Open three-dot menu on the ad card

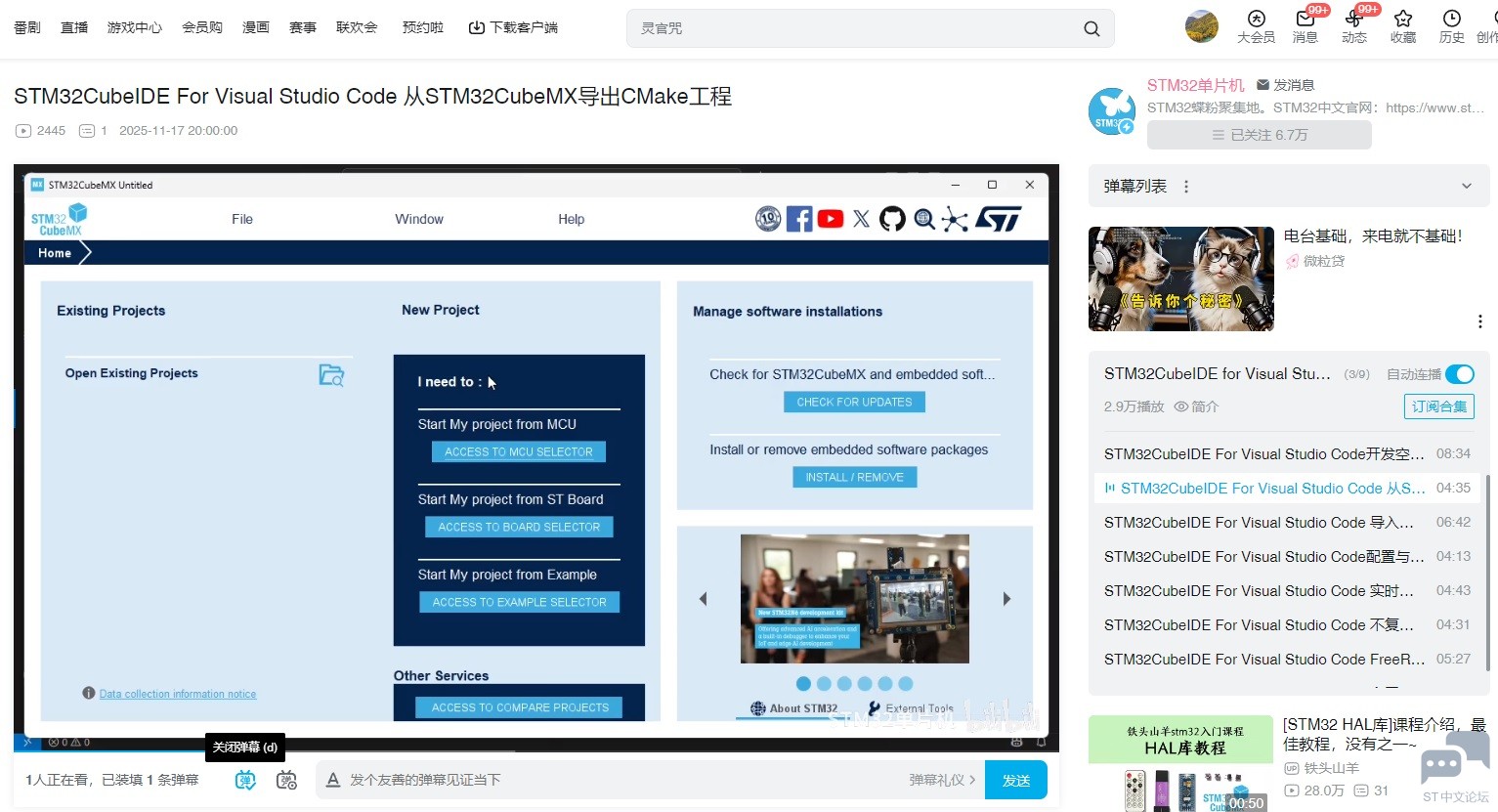[x=1479, y=321]
